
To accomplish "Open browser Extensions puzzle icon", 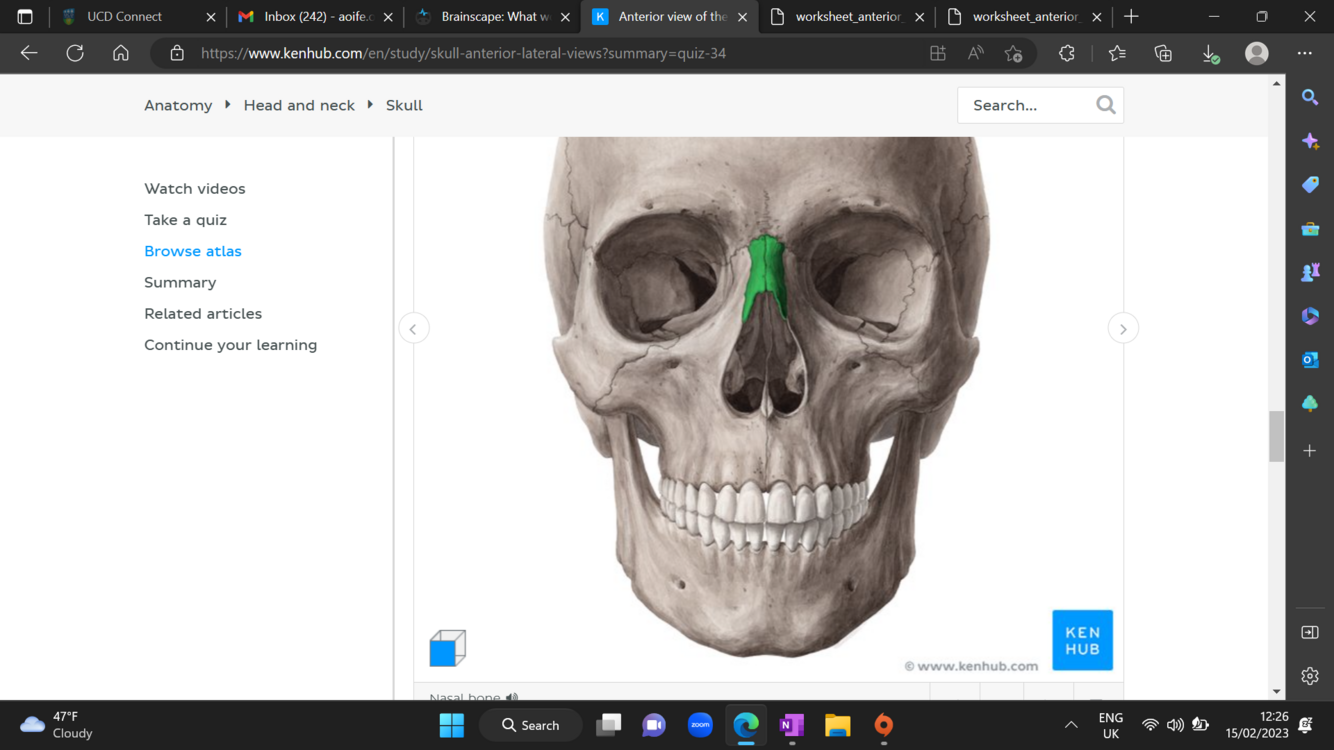I will coord(1067,53).
